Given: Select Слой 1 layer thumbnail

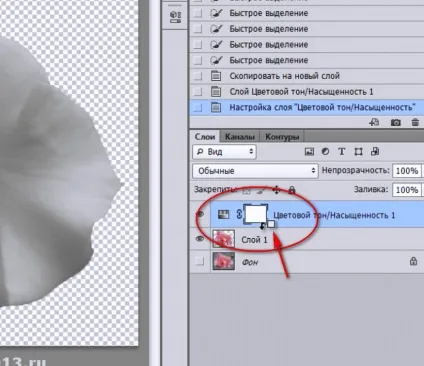Looking at the screenshot, I should (x=223, y=239).
